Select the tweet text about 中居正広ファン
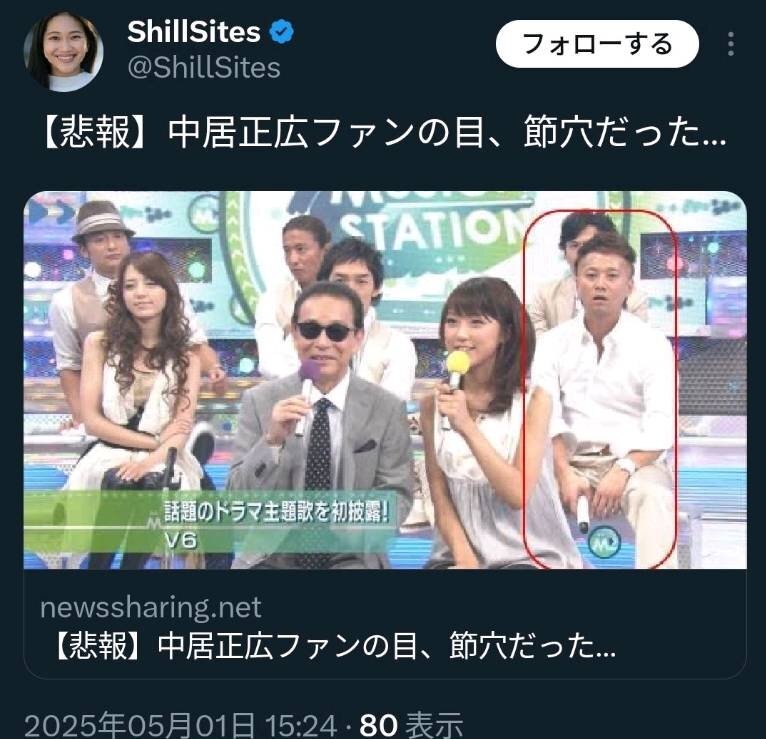 pyautogui.click(x=384, y=133)
